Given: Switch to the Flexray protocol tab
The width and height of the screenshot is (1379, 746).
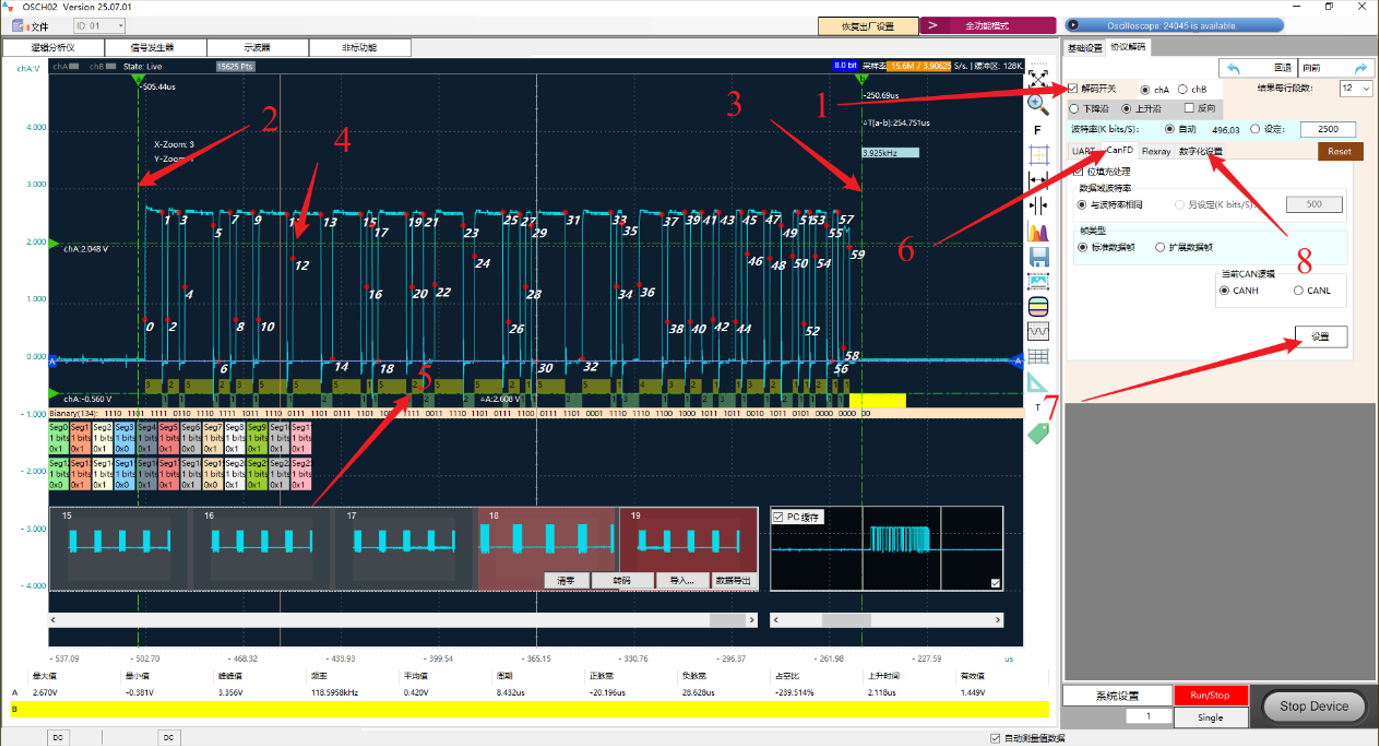Looking at the screenshot, I should click(1156, 151).
